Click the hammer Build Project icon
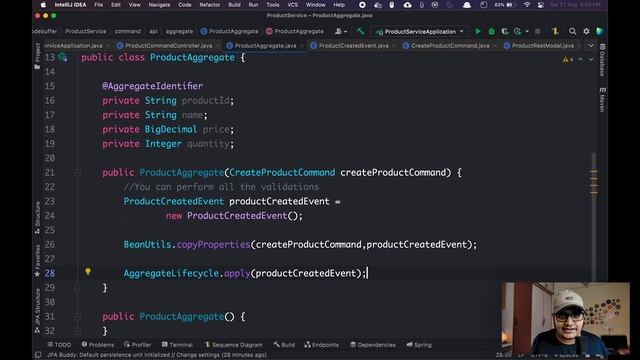This screenshot has height=360, width=640. point(360,31)
